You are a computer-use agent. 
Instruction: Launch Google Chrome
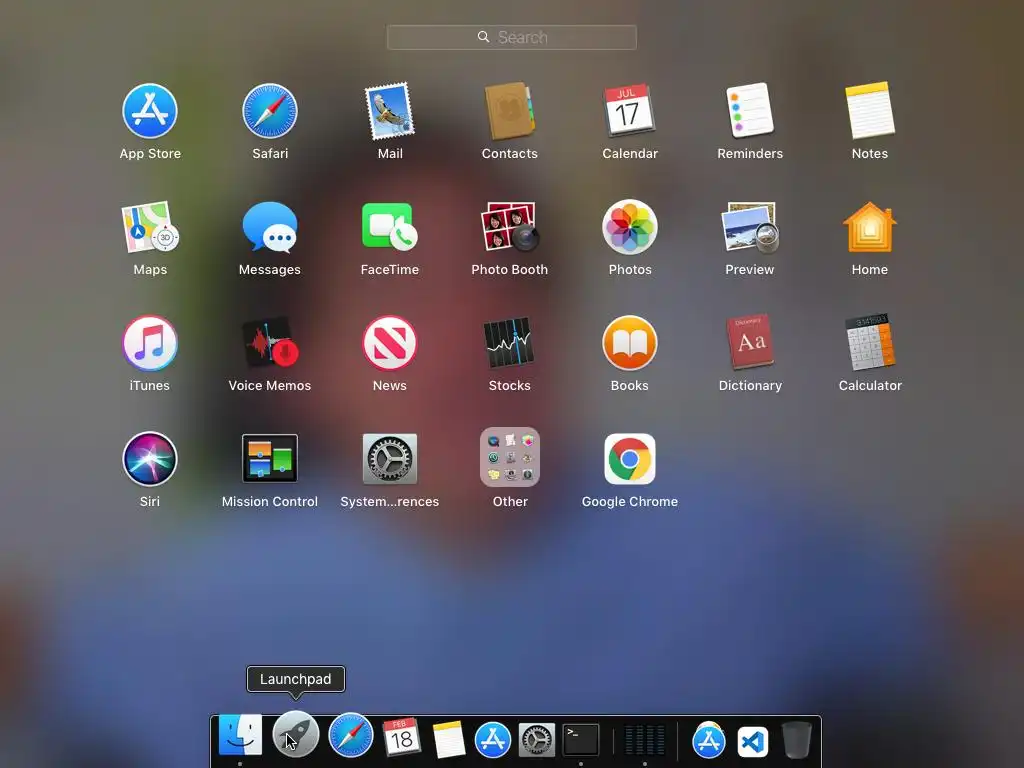[x=630, y=459]
